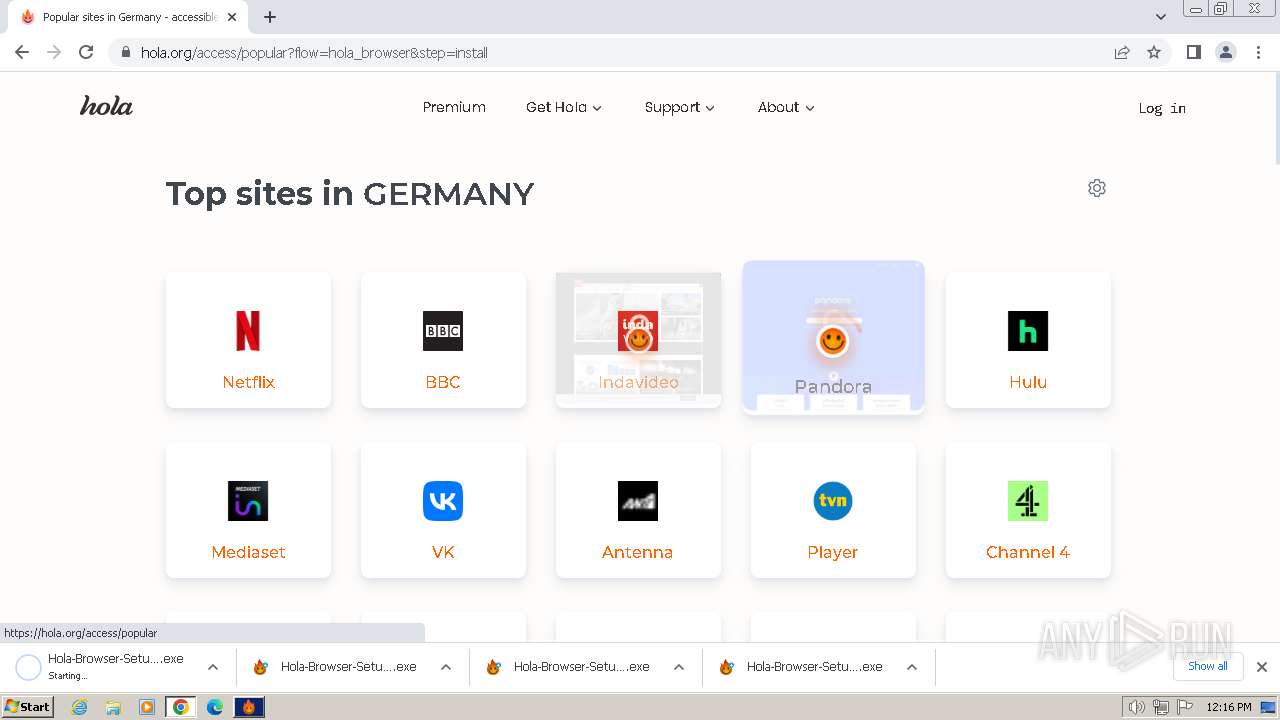
Task: Expand the Support menu
Action: coord(680,107)
